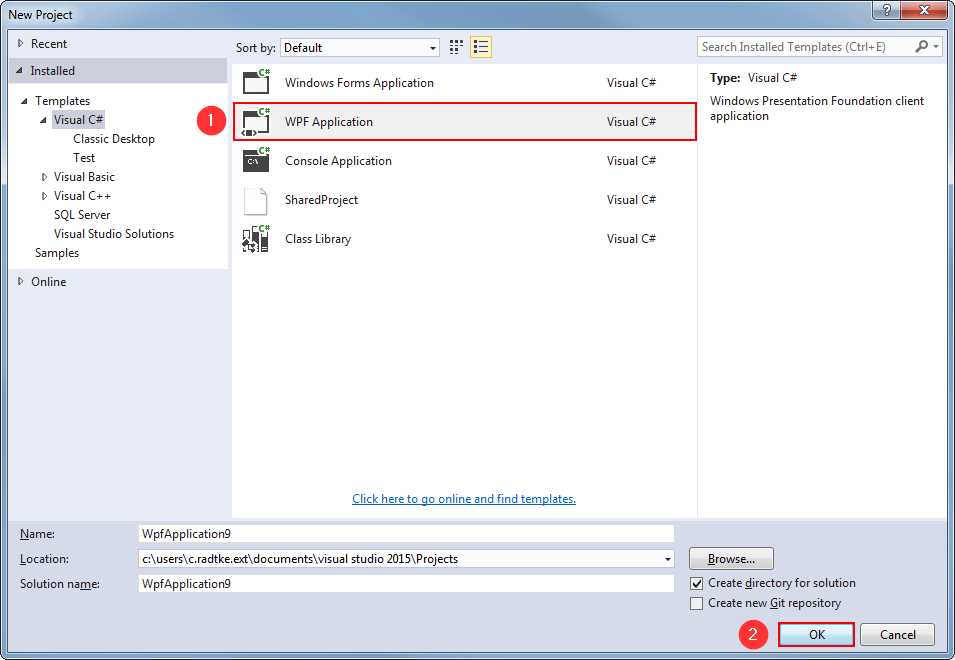955x660 pixels.
Task: Click the Console Application template icon
Action: point(256,160)
